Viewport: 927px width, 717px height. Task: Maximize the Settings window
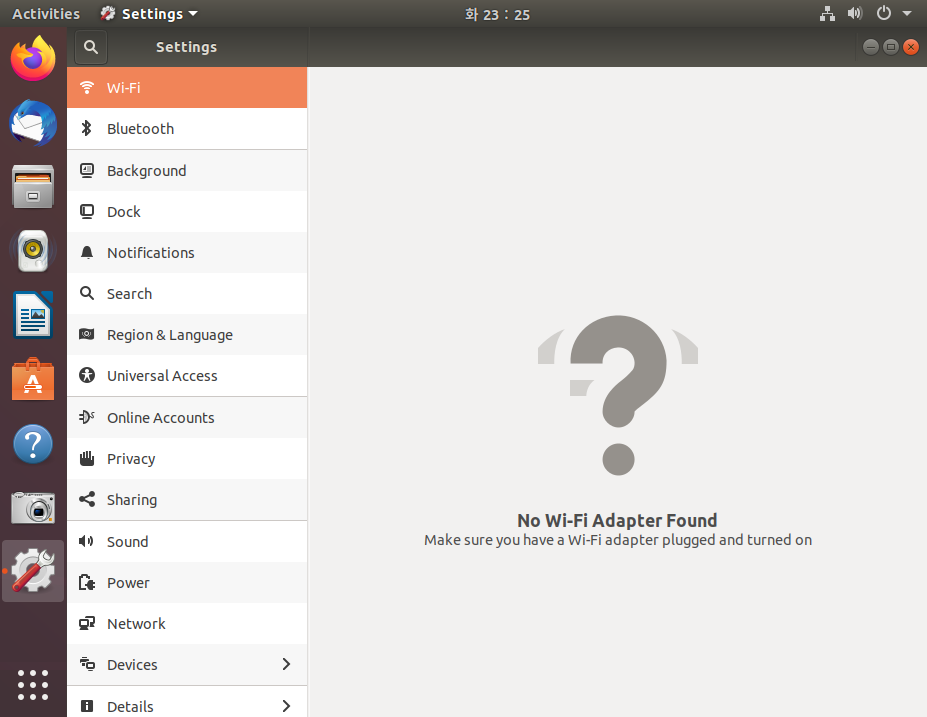[x=890, y=47]
